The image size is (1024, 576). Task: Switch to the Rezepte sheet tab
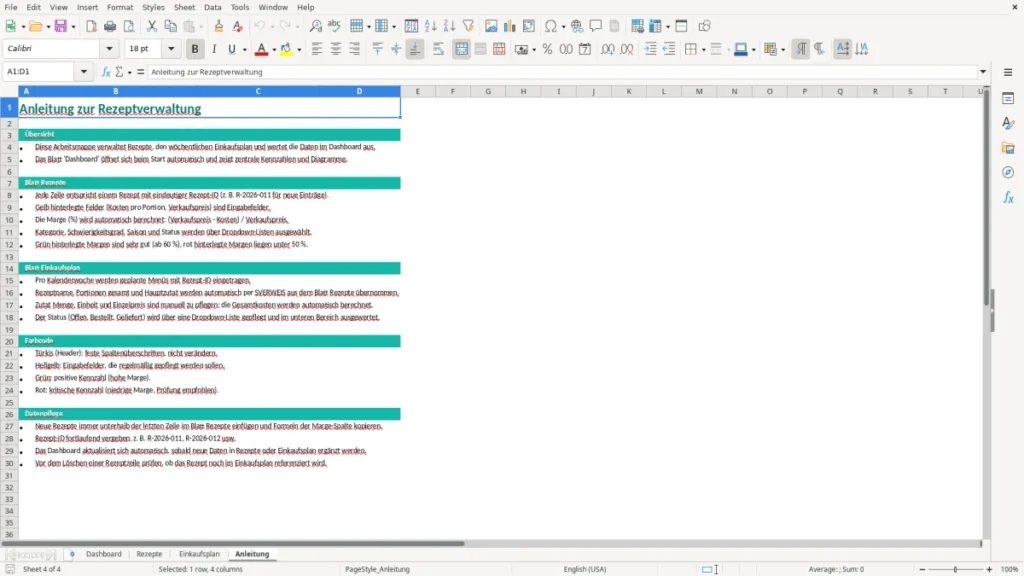tap(149, 554)
